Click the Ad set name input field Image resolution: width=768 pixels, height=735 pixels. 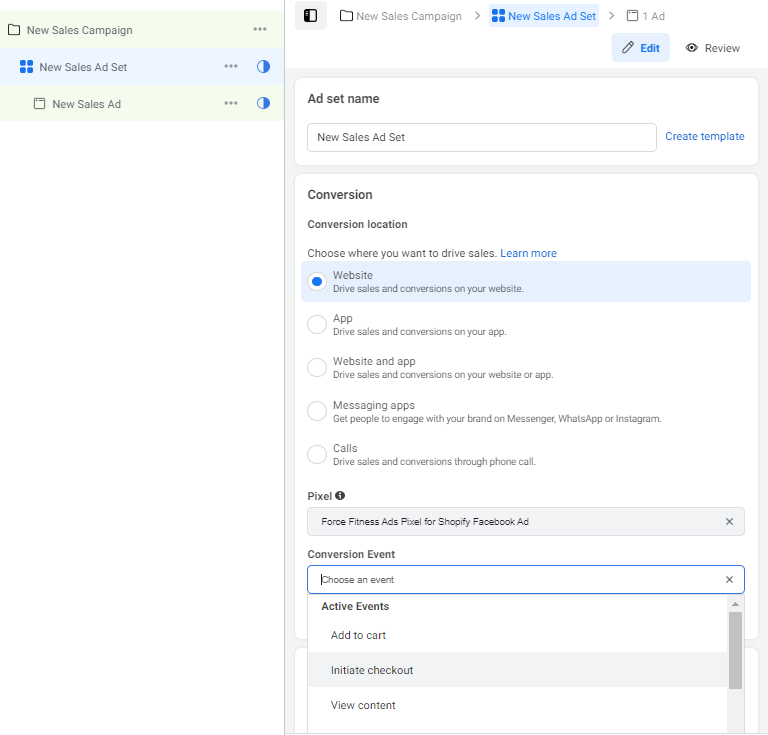[x=481, y=138]
